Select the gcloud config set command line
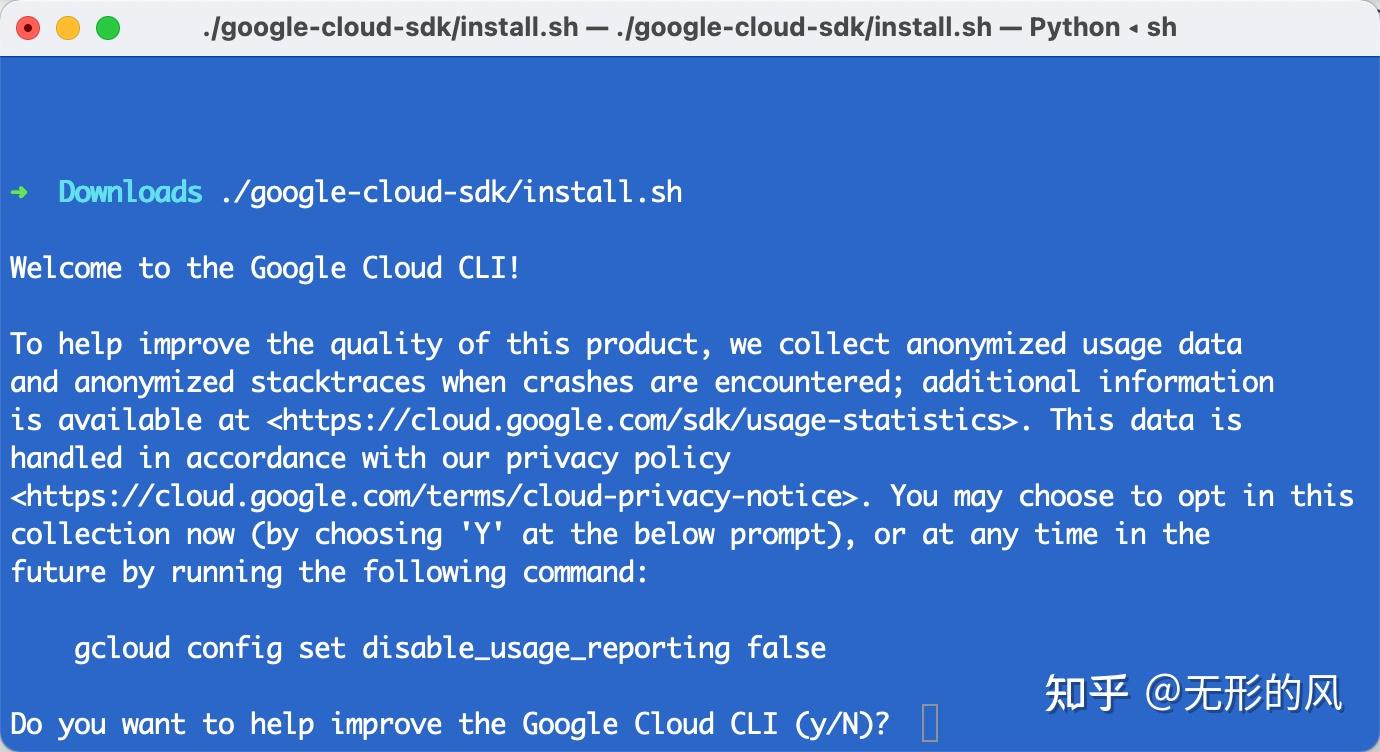1380x752 pixels. click(x=450, y=648)
